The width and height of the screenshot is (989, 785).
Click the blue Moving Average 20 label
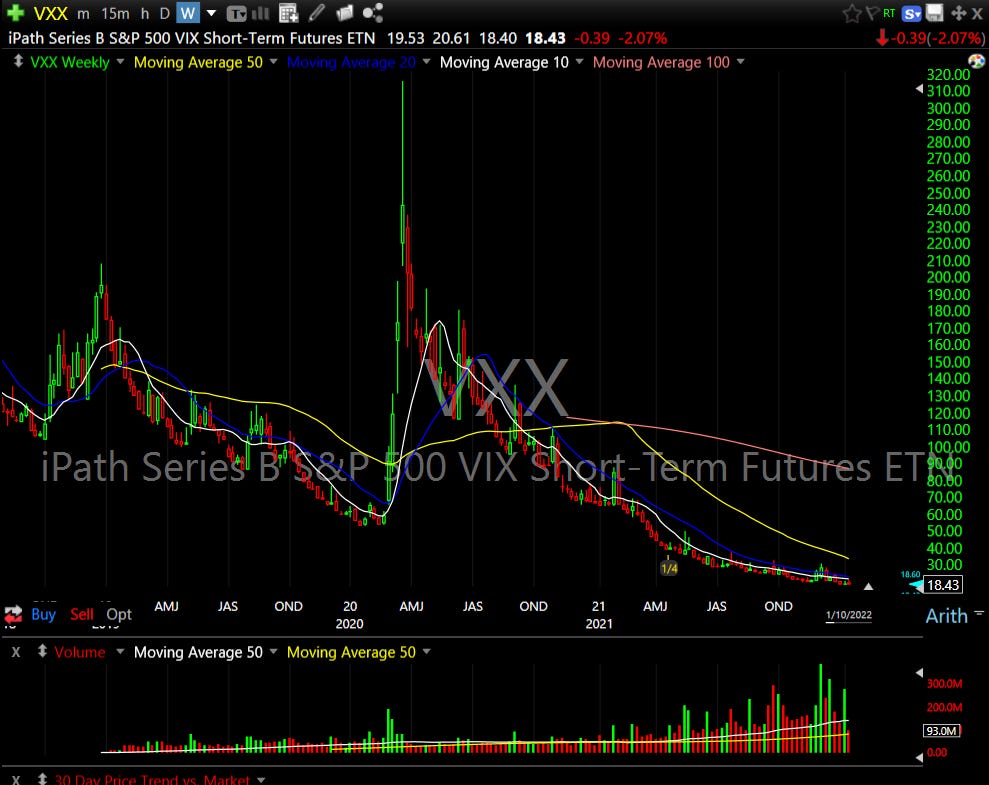pyautogui.click(x=351, y=62)
